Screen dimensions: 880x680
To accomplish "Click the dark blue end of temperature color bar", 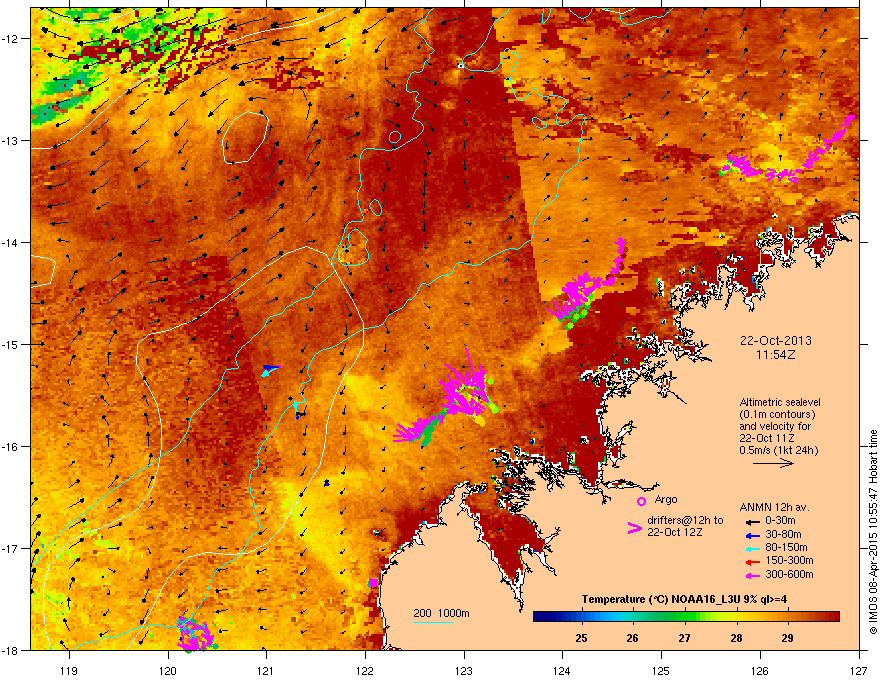I will pos(539,617).
